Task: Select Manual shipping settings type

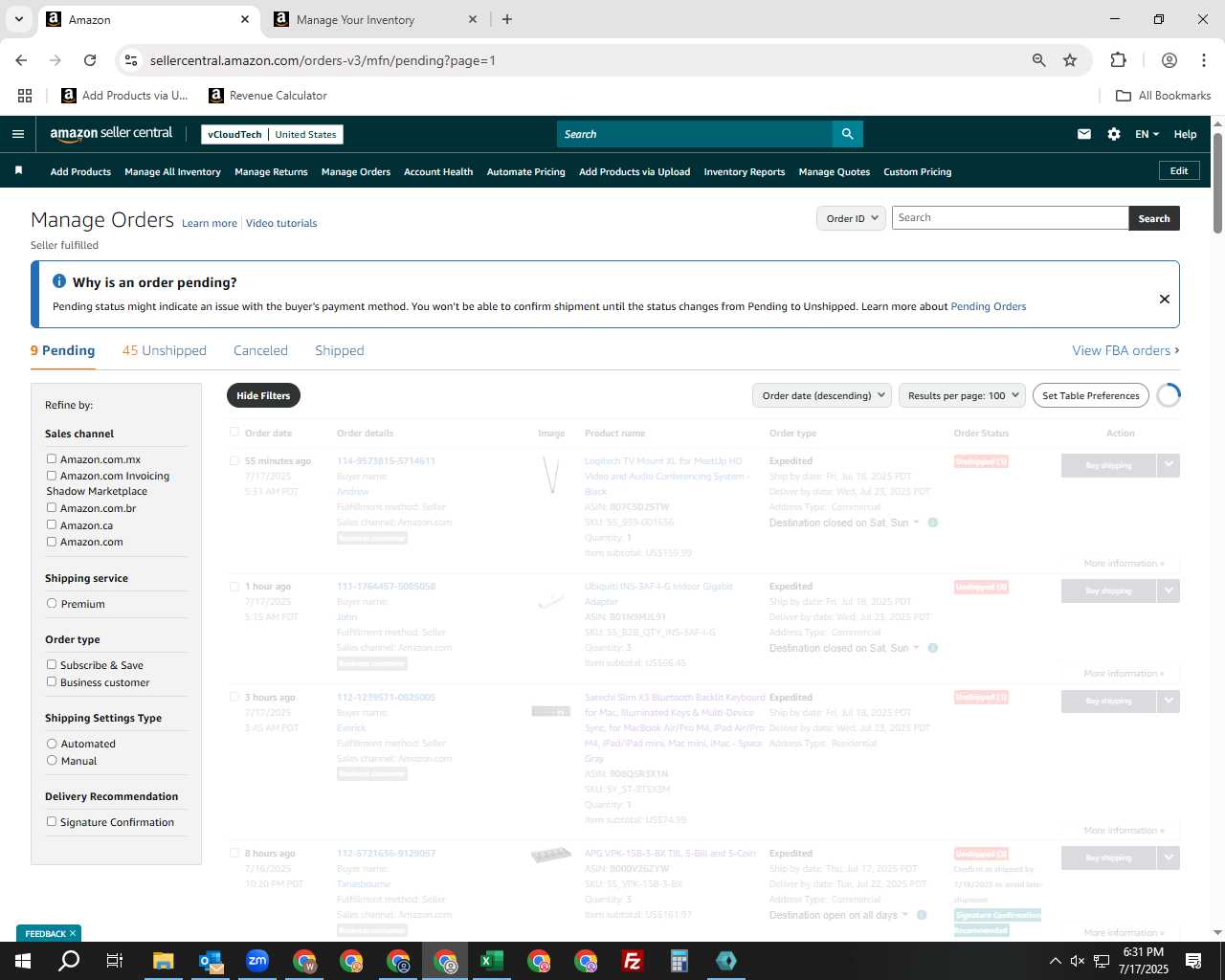Action: (x=52, y=760)
